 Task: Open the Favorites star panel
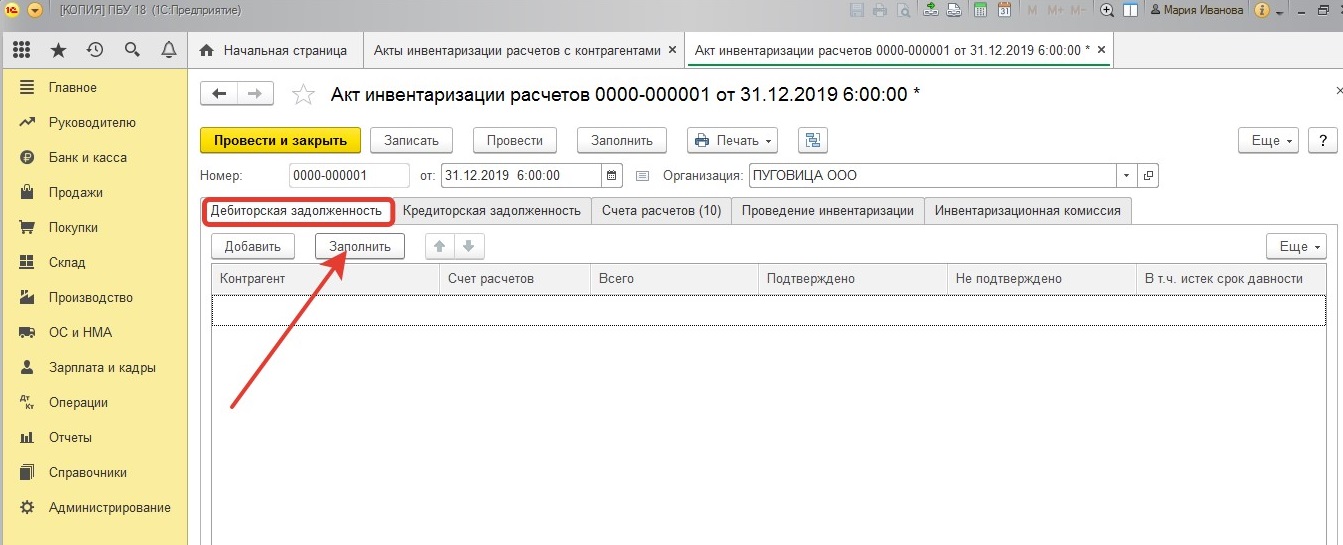click(59, 50)
